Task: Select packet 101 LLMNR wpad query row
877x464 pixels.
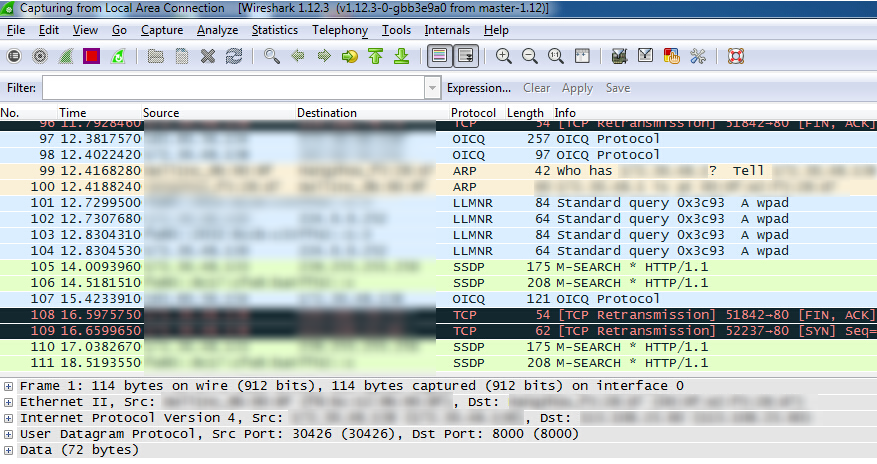Action: coord(438,203)
